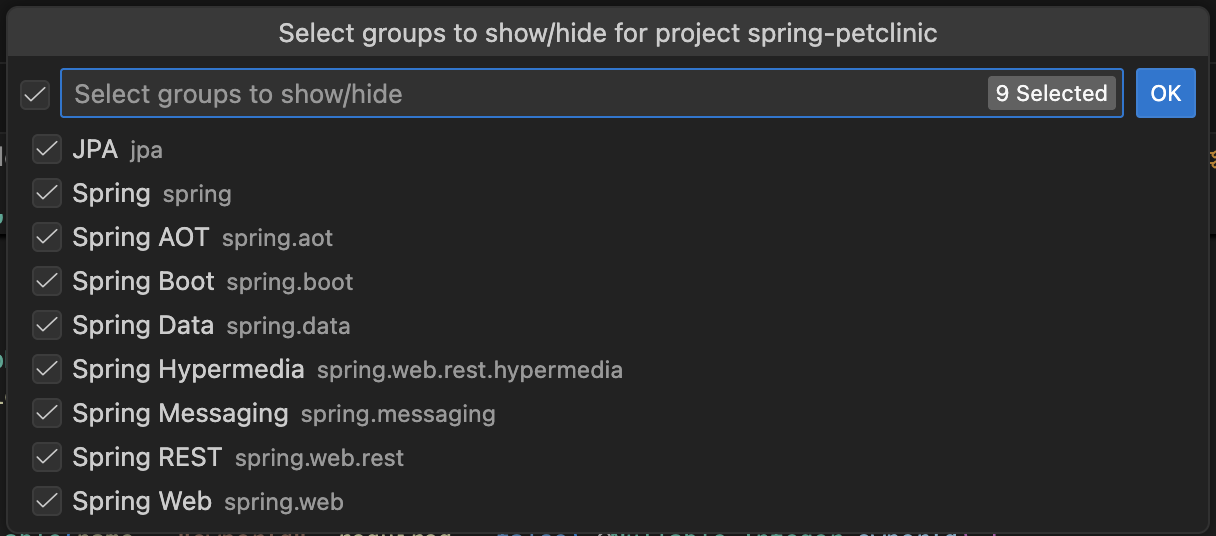Click the dialog title mentioning spring-petclinic
The width and height of the screenshot is (1216, 536).
pyautogui.click(x=607, y=33)
